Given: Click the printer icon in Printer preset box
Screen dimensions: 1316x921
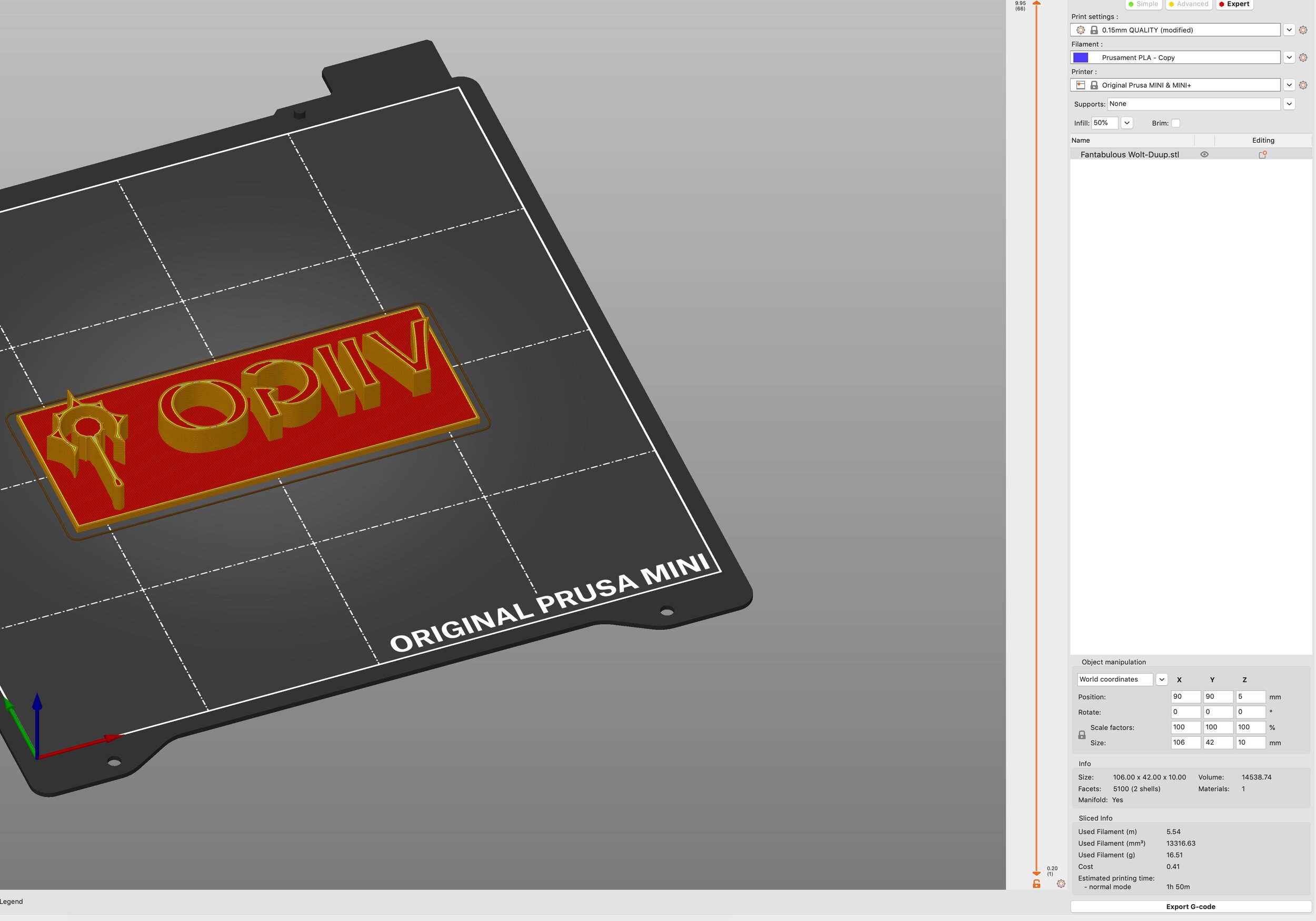Looking at the screenshot, I should point(1080,85).
